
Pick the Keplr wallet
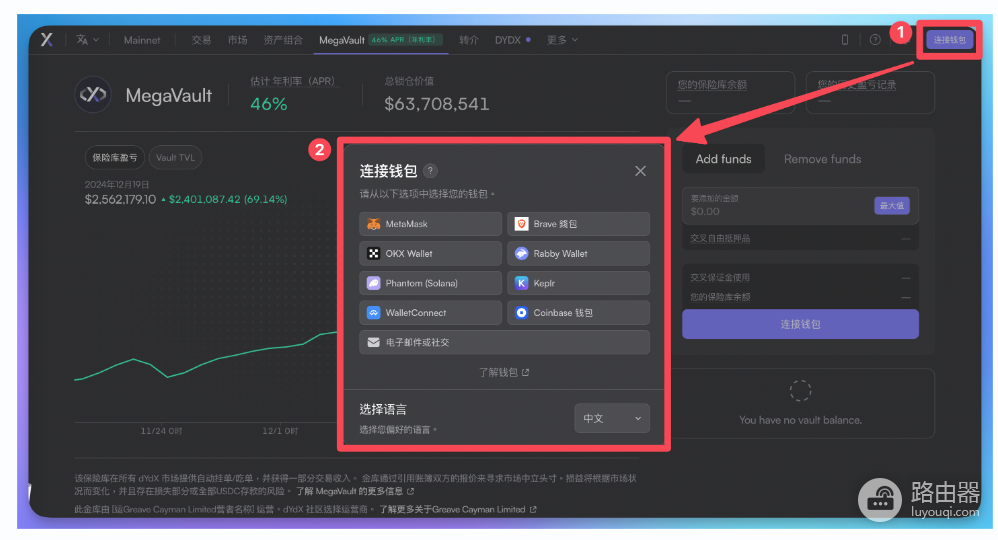(x=579, y=283)
